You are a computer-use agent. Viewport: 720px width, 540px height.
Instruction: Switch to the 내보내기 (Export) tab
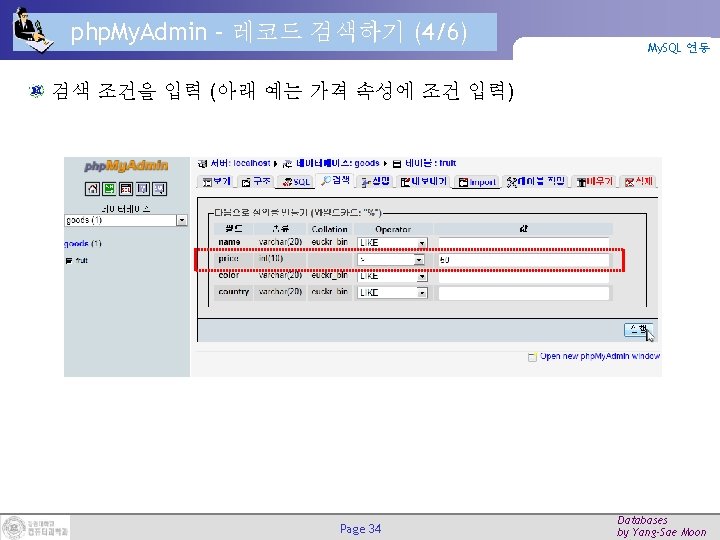pyautogui.click(x=423, y=181)
